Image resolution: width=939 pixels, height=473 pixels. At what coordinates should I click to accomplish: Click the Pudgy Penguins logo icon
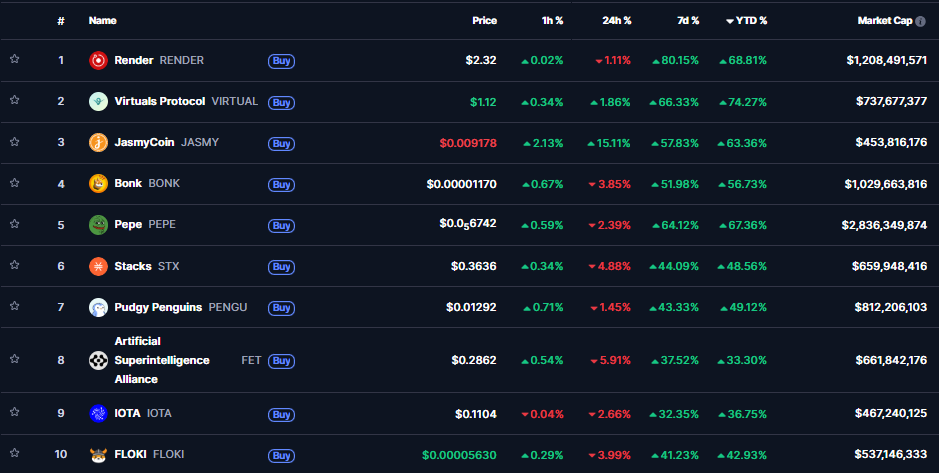pos(98,307)
